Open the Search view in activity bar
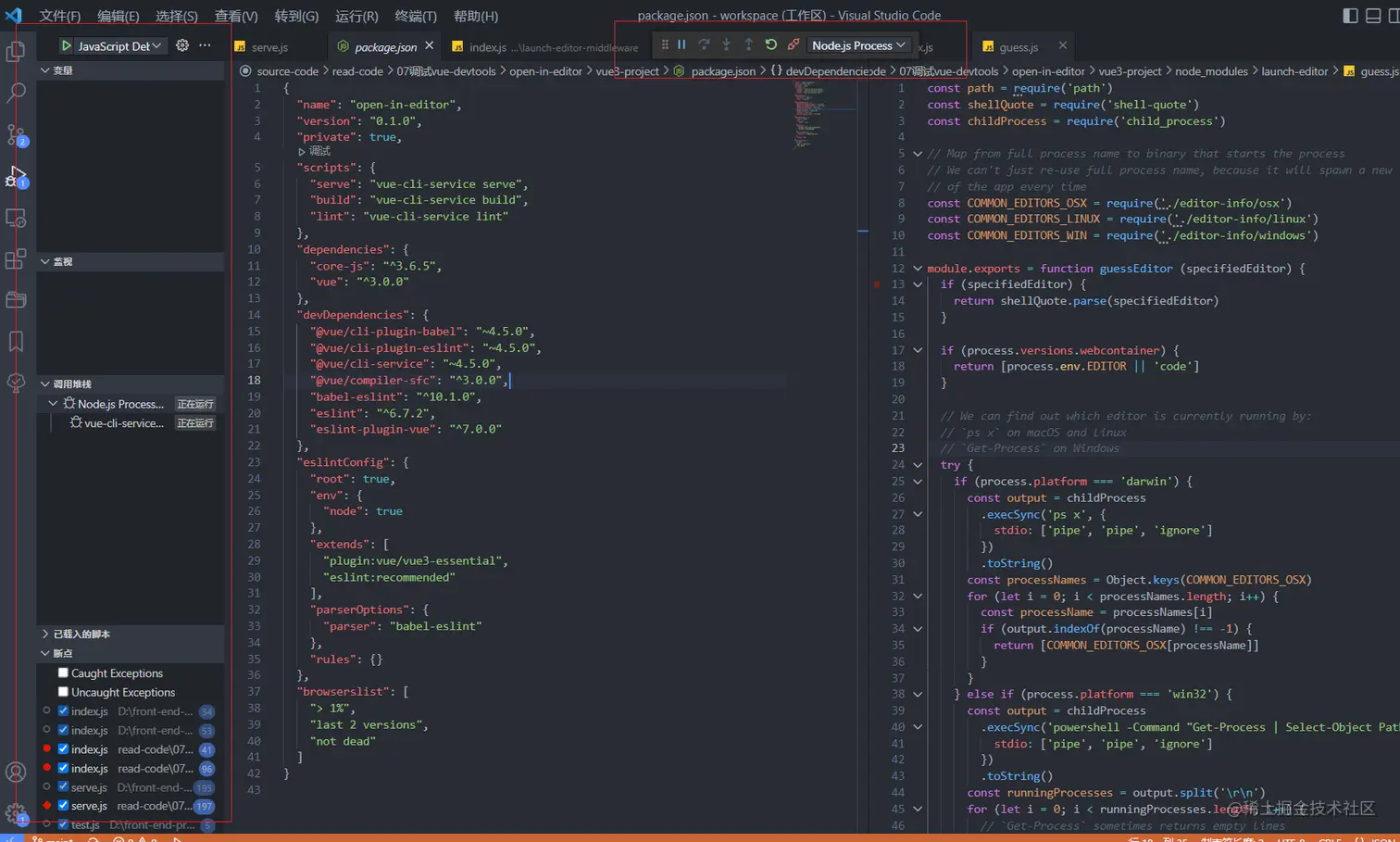The height and width of the screenshot is (842, 1400). tap(16, 93)
